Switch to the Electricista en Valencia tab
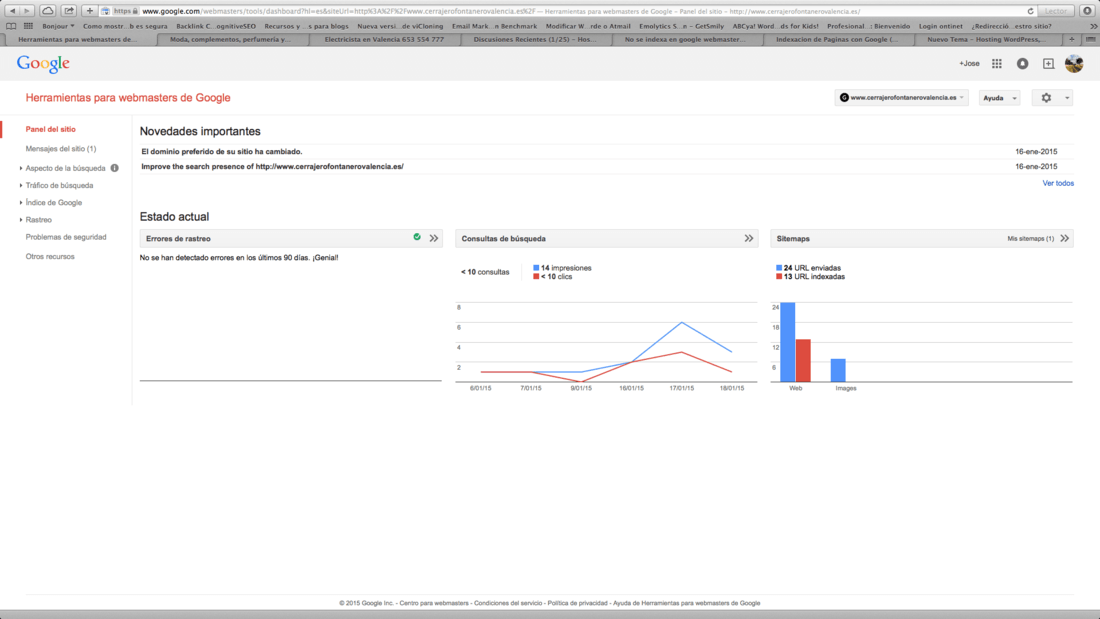Viewport: 1100px width, 619px height. [x=384, y=39]
